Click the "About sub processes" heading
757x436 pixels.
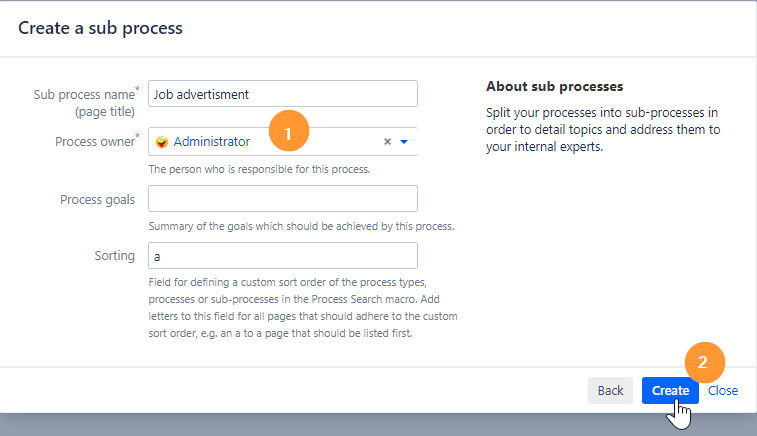coord(554,86)
